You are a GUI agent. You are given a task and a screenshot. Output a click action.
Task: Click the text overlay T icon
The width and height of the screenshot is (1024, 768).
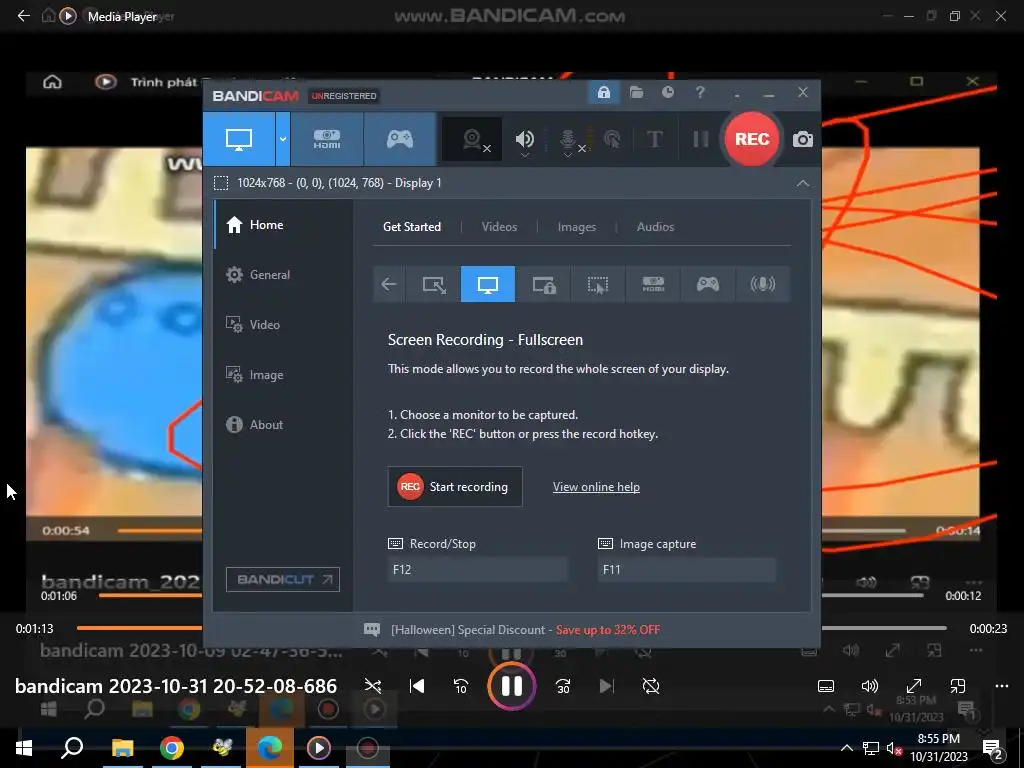[x=654, y=139]
